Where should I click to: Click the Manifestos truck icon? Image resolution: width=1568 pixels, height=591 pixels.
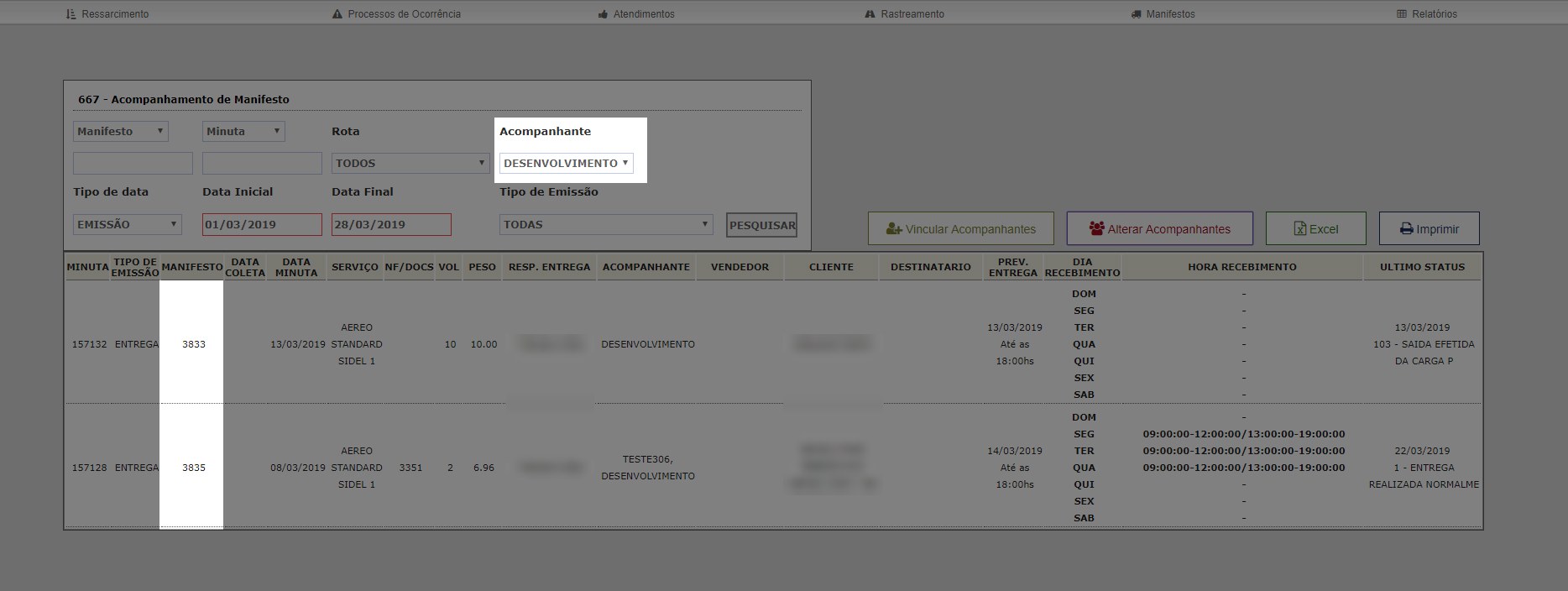[x=1137, y=14]
